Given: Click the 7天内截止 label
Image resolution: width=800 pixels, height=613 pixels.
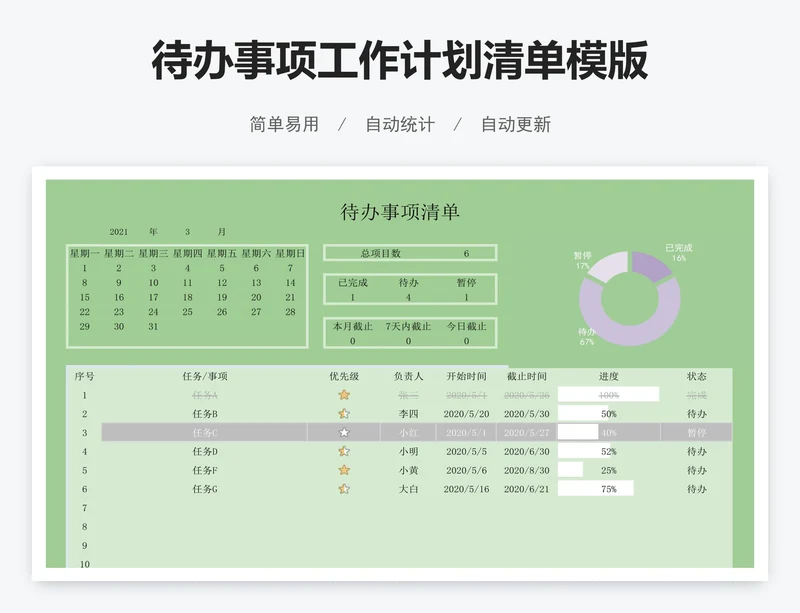Looking at the screenshot, I should click(x=408, y=326).
